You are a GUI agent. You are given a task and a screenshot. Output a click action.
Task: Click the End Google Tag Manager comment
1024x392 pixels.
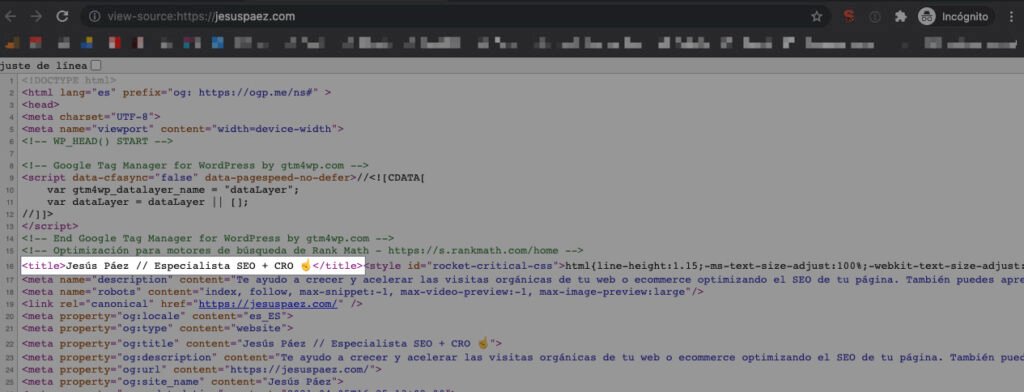click(x=208, y=238)
